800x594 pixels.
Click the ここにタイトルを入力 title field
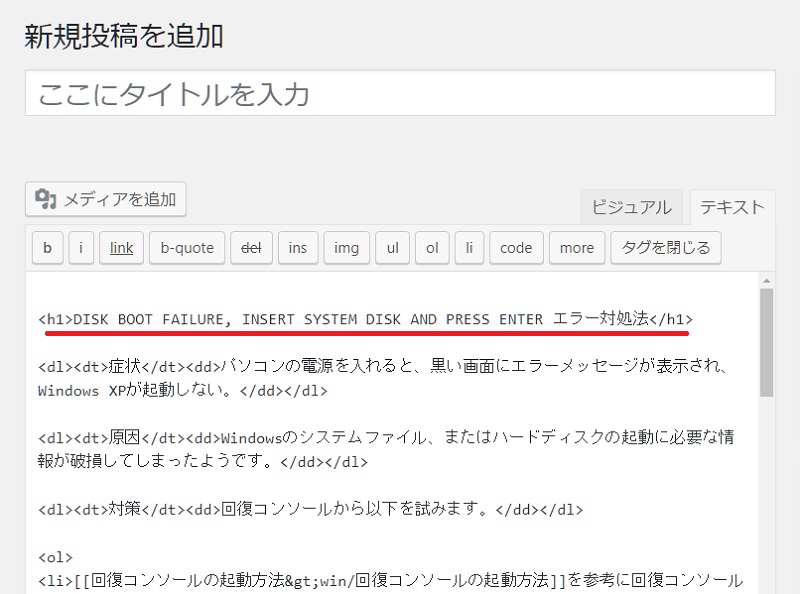(x=401, y=93)
